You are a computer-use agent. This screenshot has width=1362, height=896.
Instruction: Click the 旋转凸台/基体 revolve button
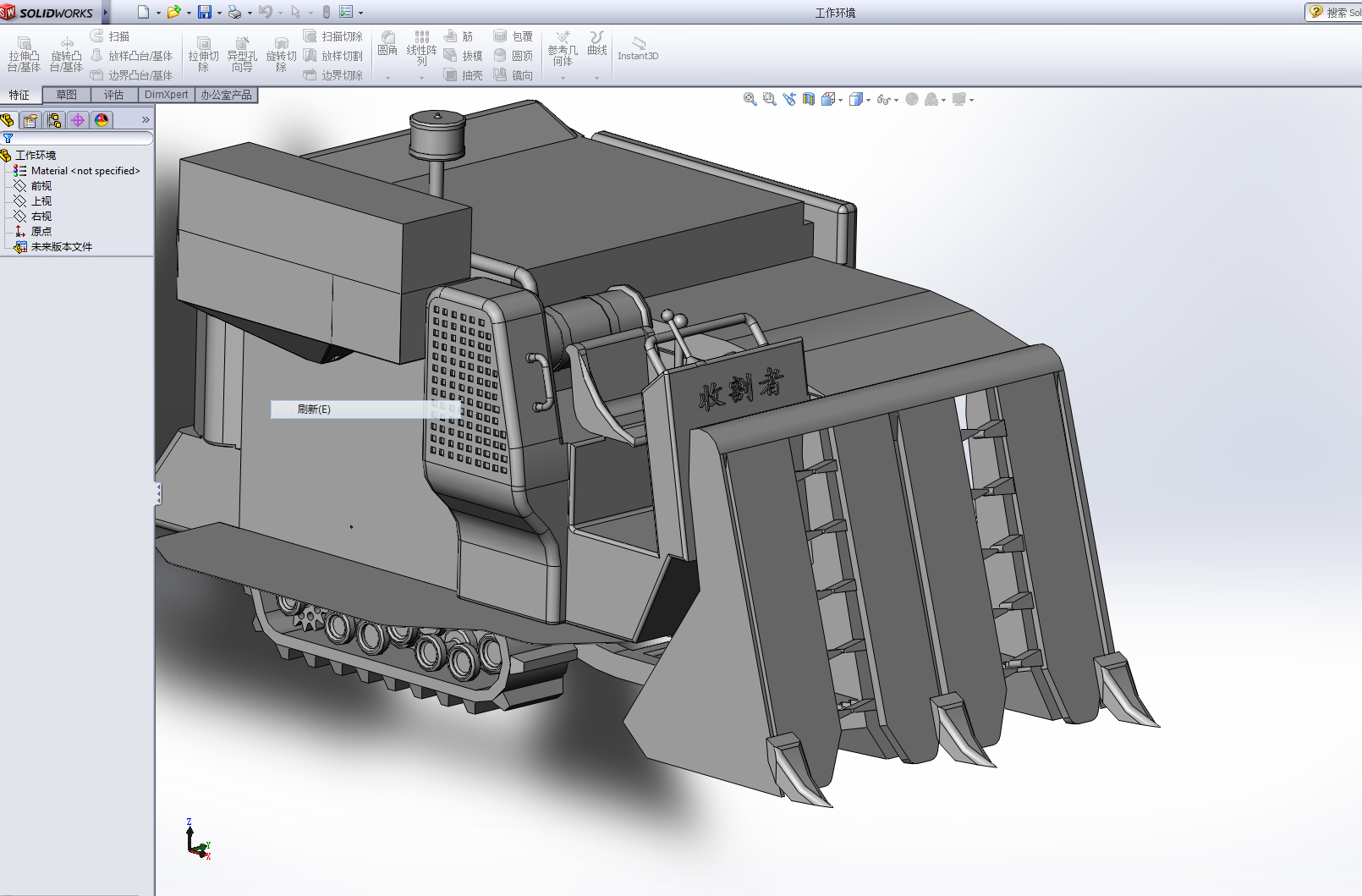coord(66,54)
